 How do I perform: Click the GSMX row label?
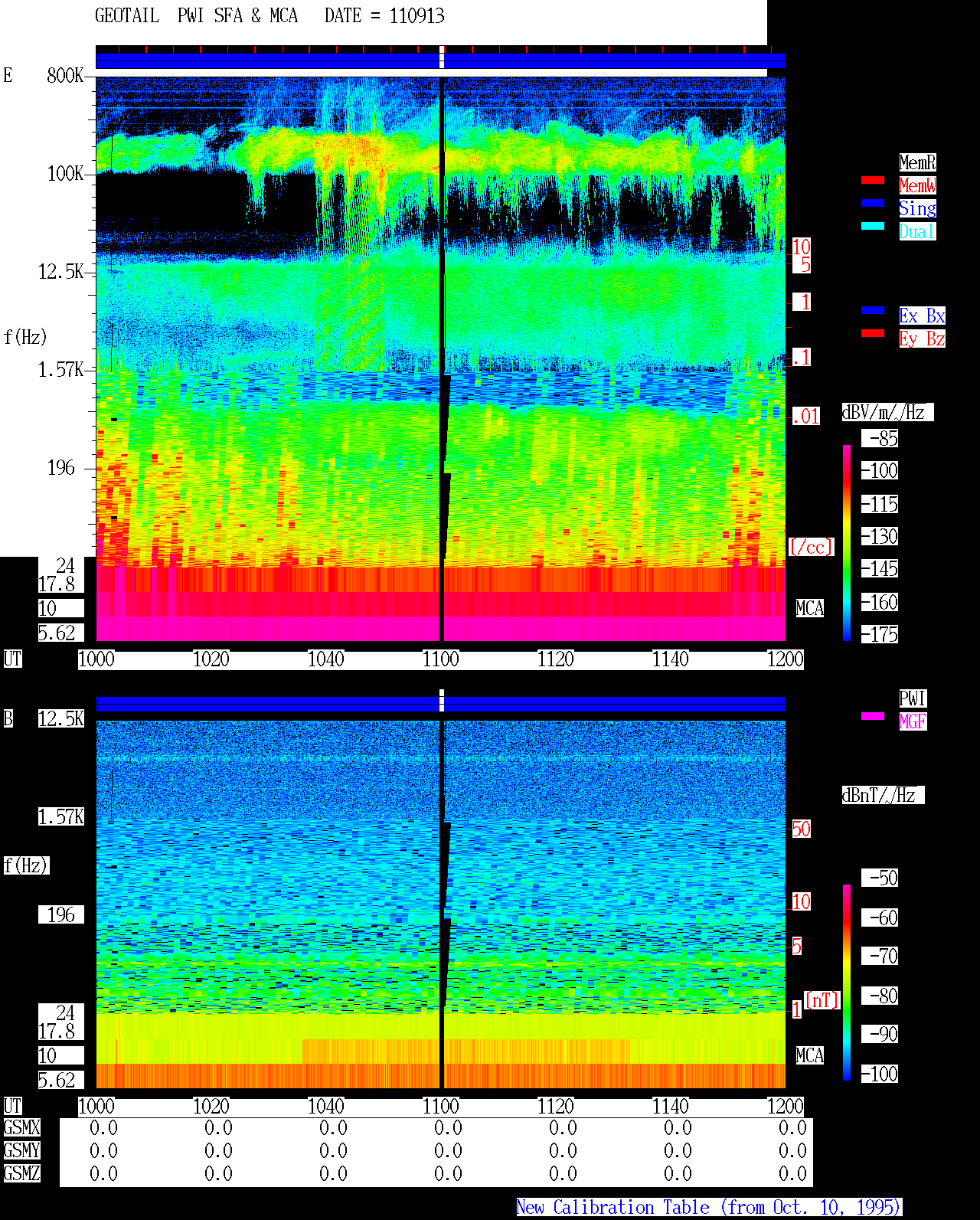click(22, 1128)
